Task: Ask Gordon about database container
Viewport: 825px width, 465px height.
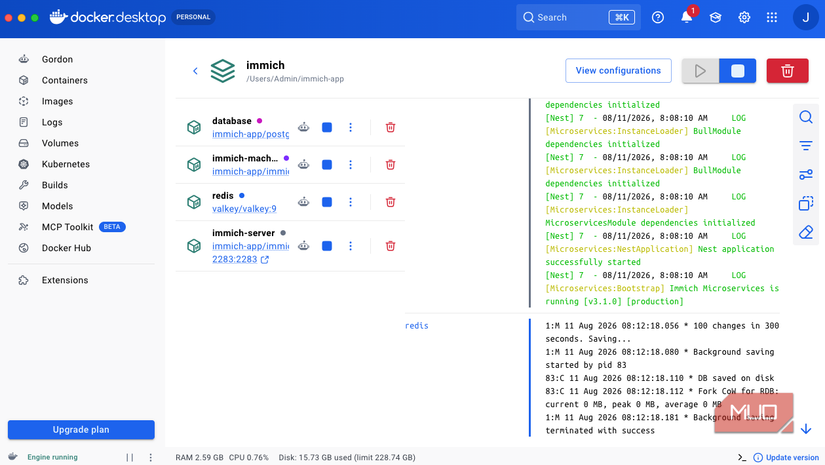Action: tap(304, 127)
